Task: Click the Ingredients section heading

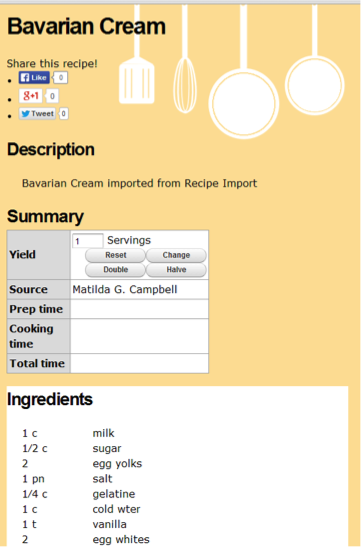Action: click(50, 399)
